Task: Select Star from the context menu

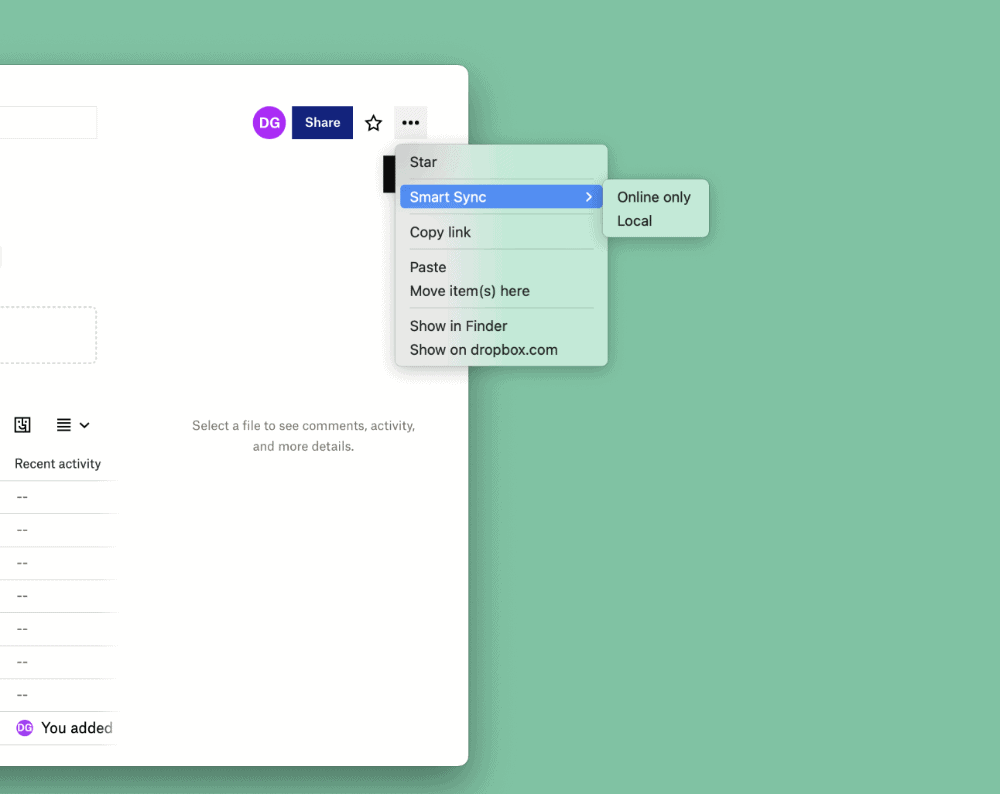Action: click(x=423, y=162)
